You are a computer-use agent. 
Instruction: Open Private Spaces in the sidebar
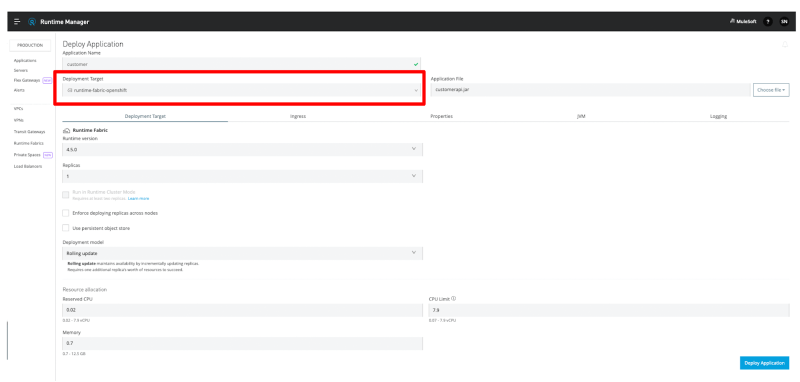click(28, 155)
